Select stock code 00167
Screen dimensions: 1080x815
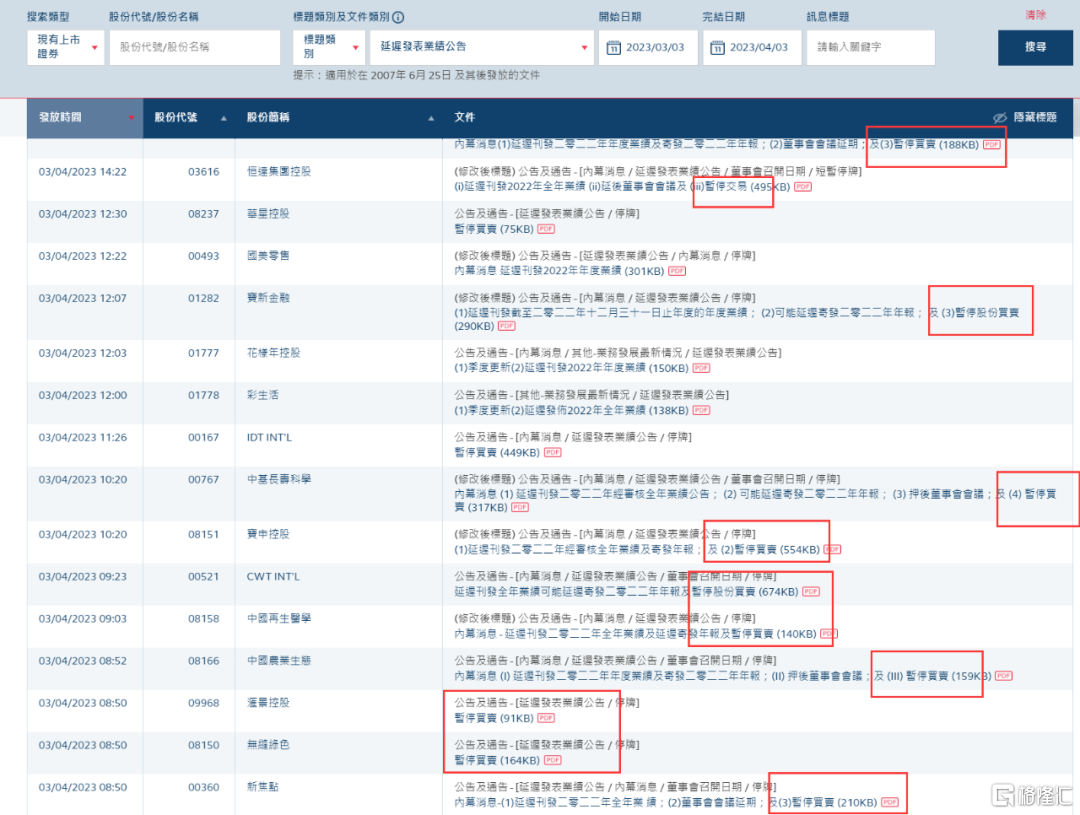click(x=204, y=437)
